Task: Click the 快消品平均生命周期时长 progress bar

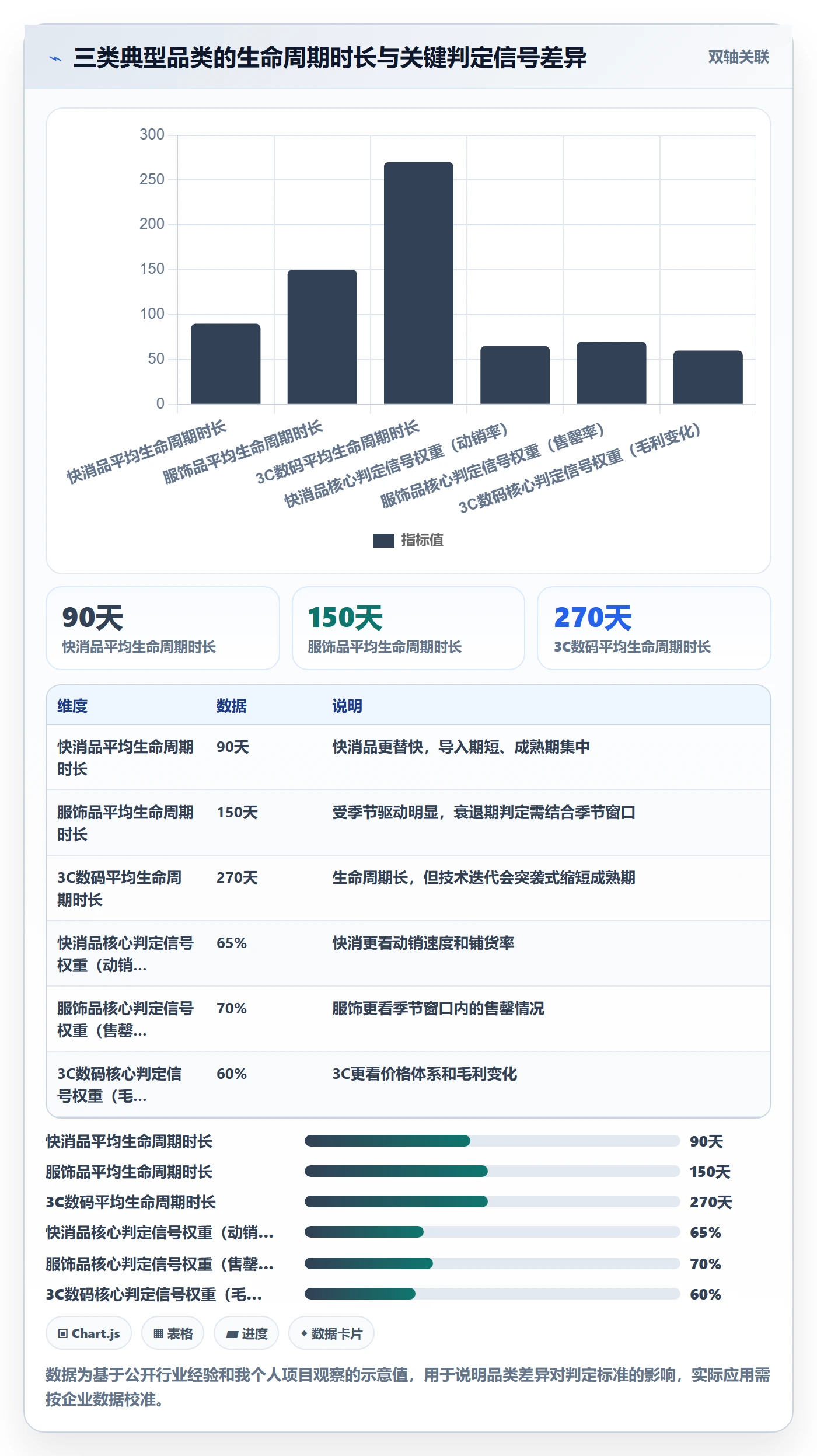Action: point(492,1141)
